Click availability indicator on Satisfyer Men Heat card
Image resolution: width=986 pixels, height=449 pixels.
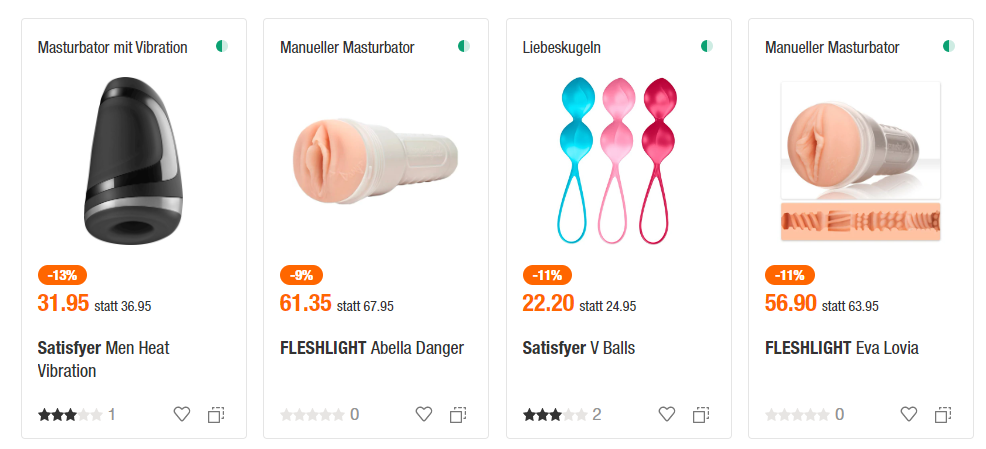[x=221, y=47]
